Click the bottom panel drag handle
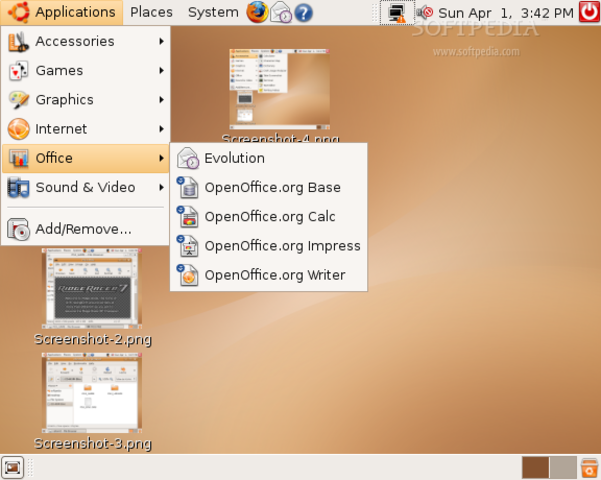601x480 pixels. [x=30, y=468]
